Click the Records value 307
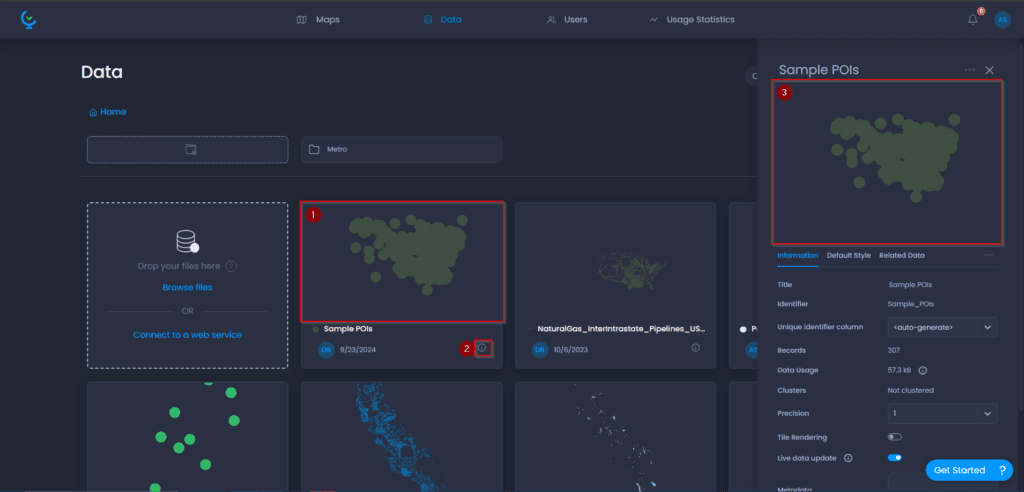Image resolution: width=1024 pixels, height=492 pixels. tap(894, 350)
